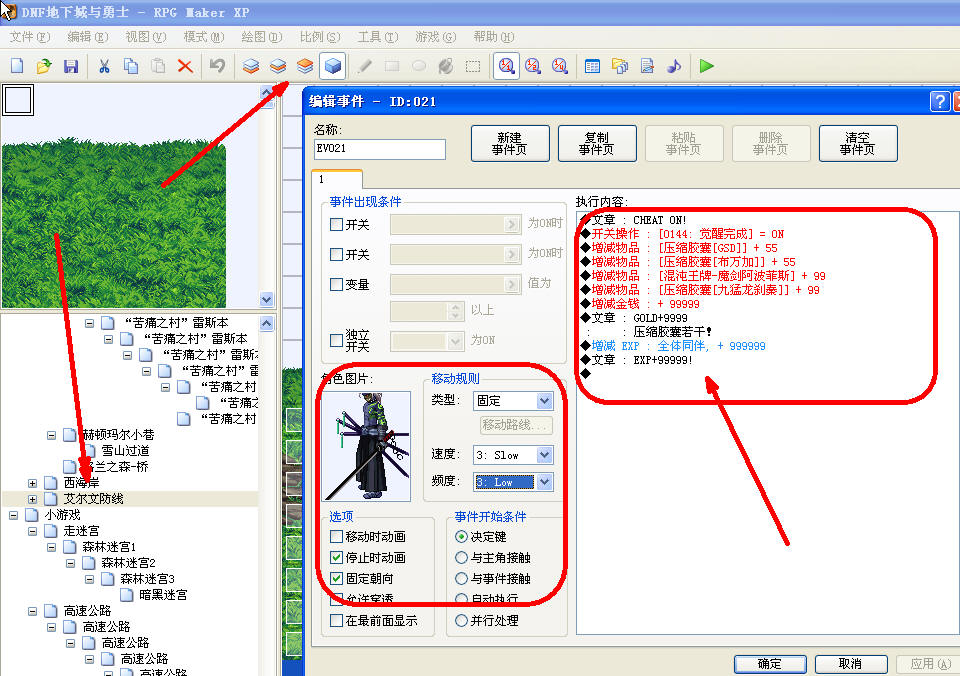The height and width of the screenshot is (676, 960).
Task: Set zoom scale 1:2 icon
Action: 533,66
